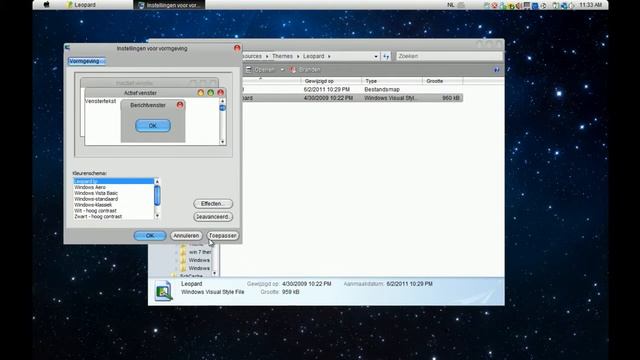Image resolution: width=640 pixels, height=360 pixels.
Task: Select Wit - hoog contrast scheme
Action: tap(113, 211)
